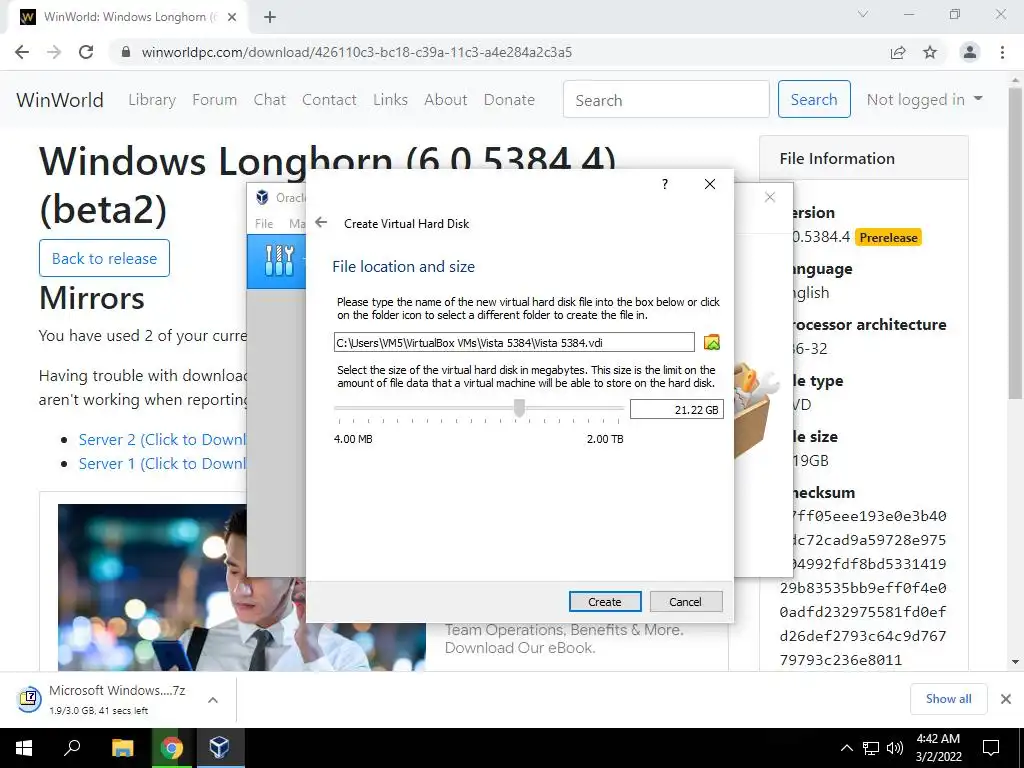
Task: Open the tab search chevron in Chrome
Action: [863, 14]
